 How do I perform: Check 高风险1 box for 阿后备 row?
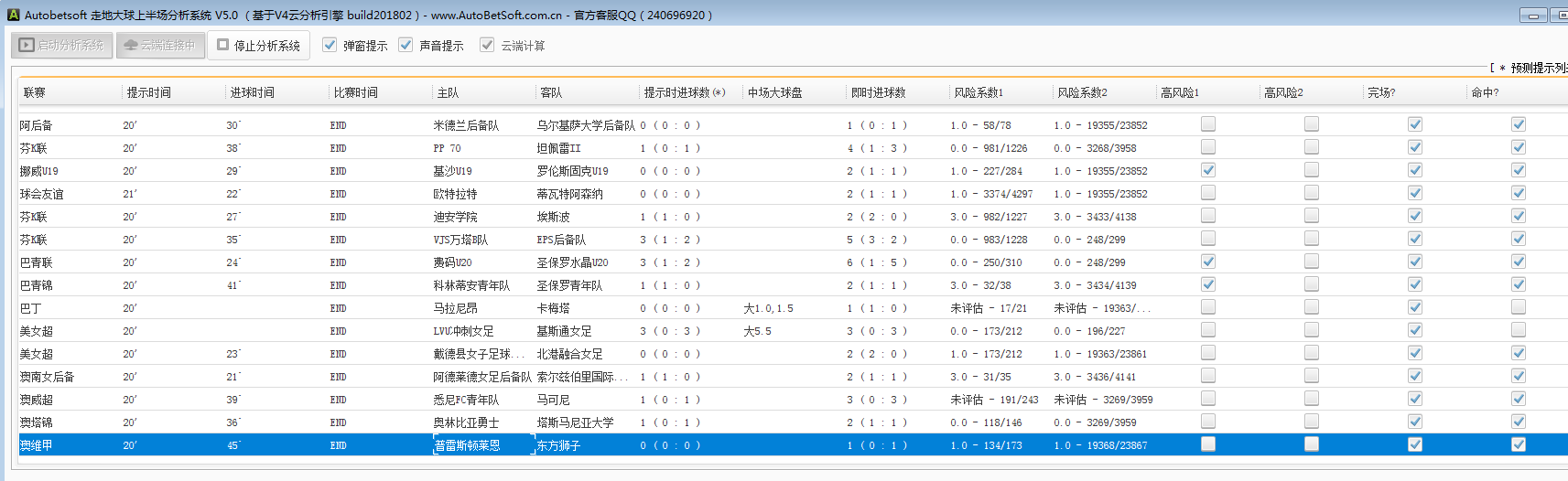[x=1208, y=124]
